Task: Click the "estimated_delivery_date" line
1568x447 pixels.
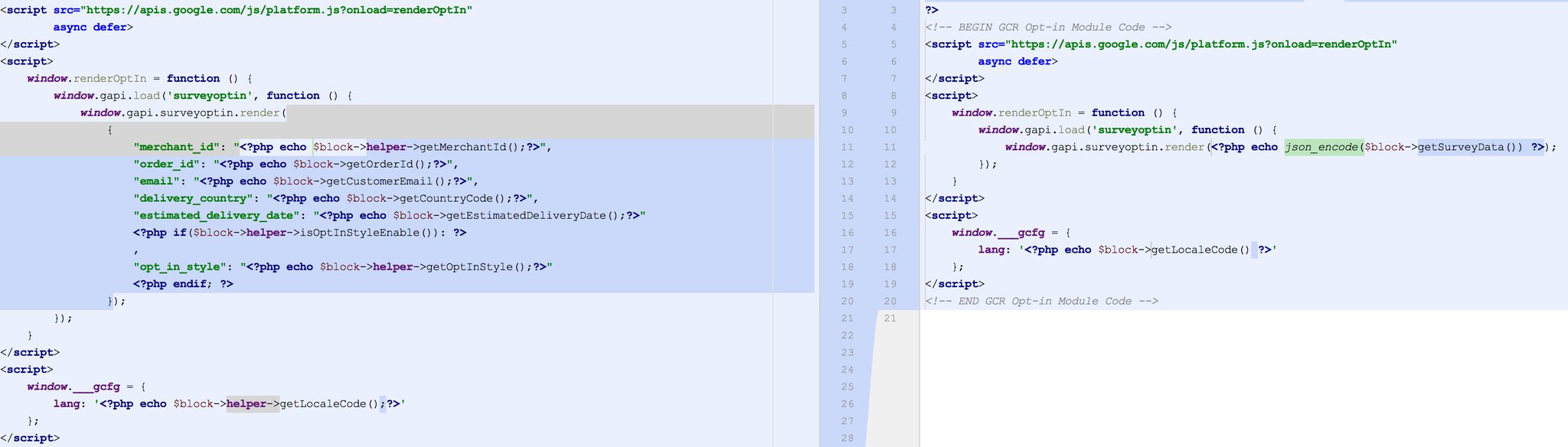Action: pos(390,215)
